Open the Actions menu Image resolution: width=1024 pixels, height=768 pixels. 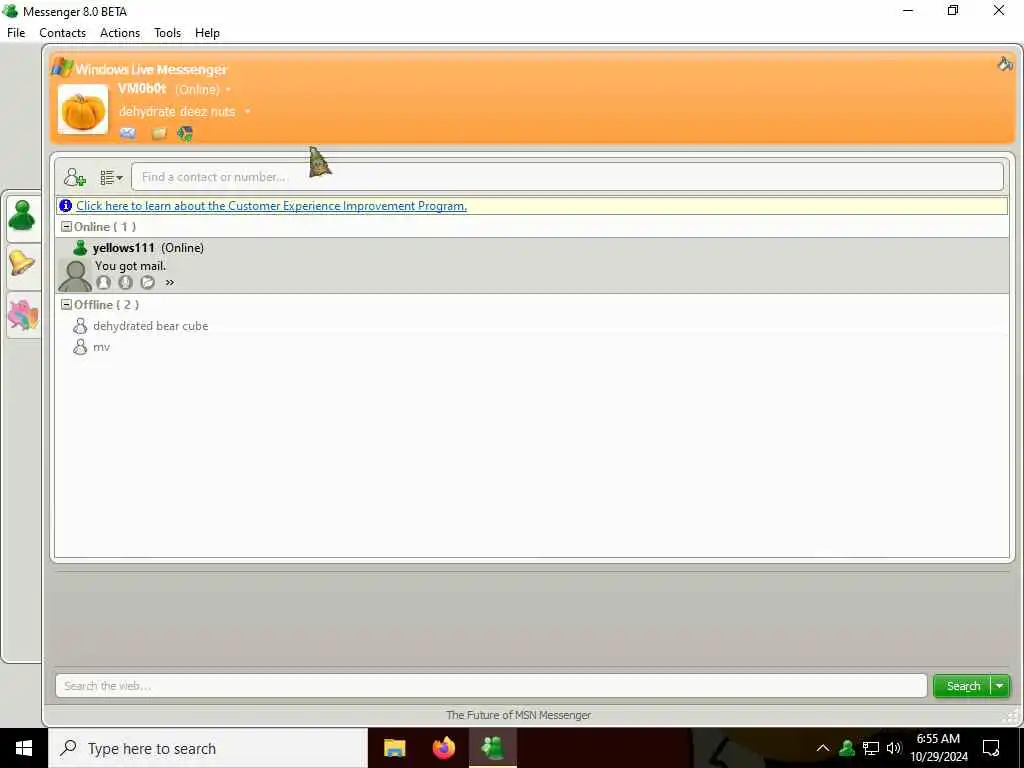[x=120, y=33]
